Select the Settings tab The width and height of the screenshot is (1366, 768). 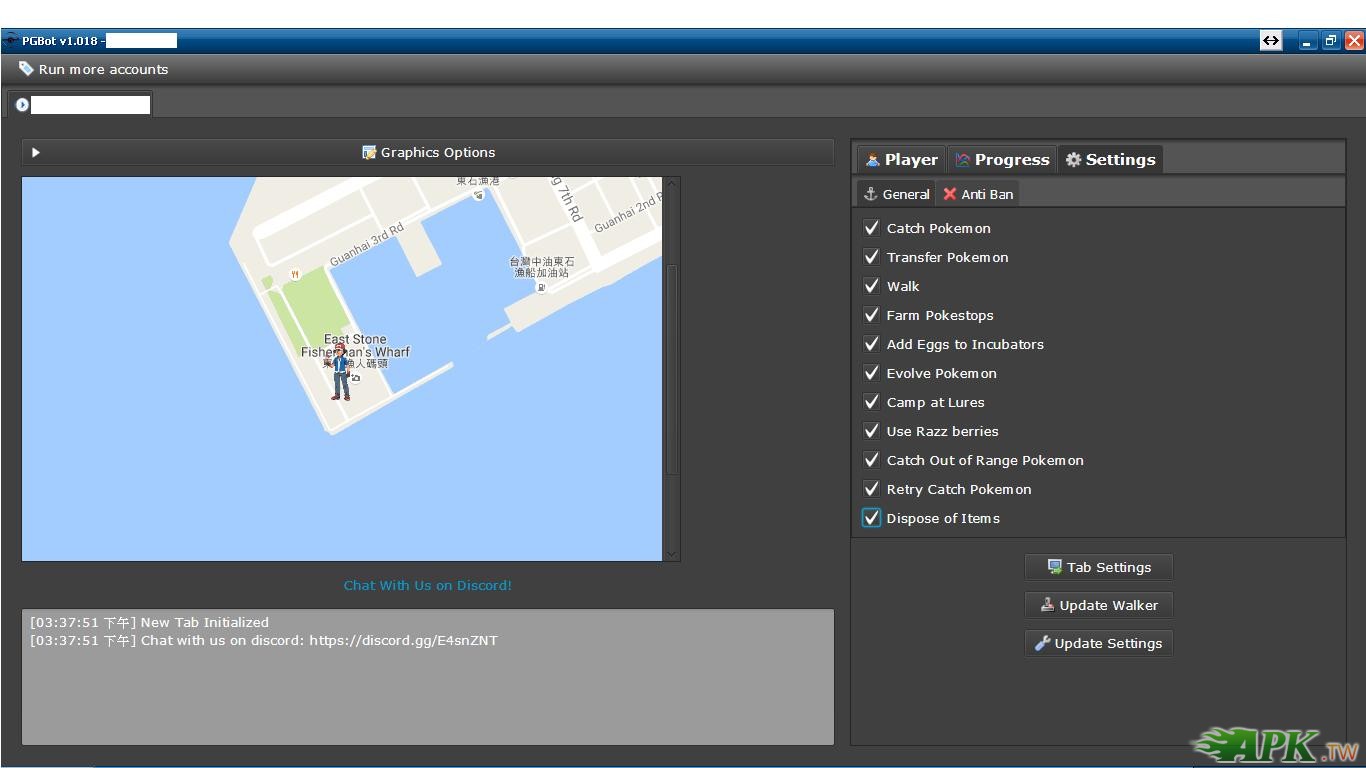(x=1110, y=160)
